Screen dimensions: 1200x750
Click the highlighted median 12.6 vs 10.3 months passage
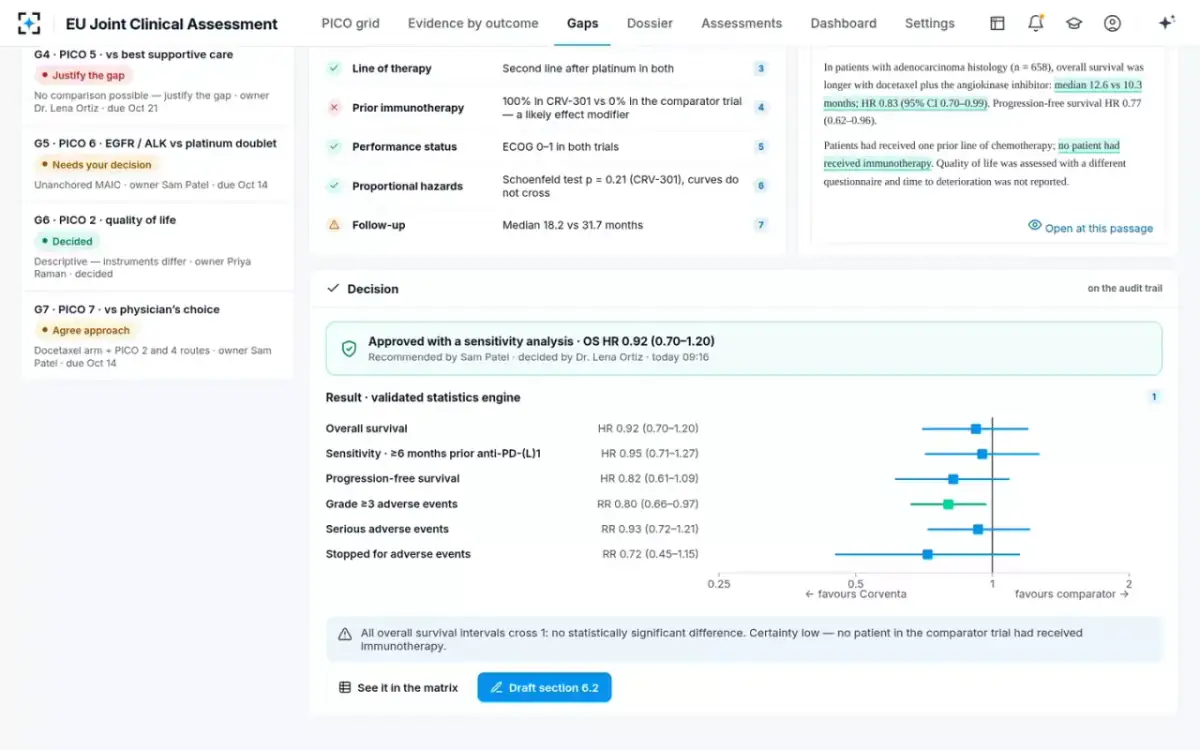(983, 94)
